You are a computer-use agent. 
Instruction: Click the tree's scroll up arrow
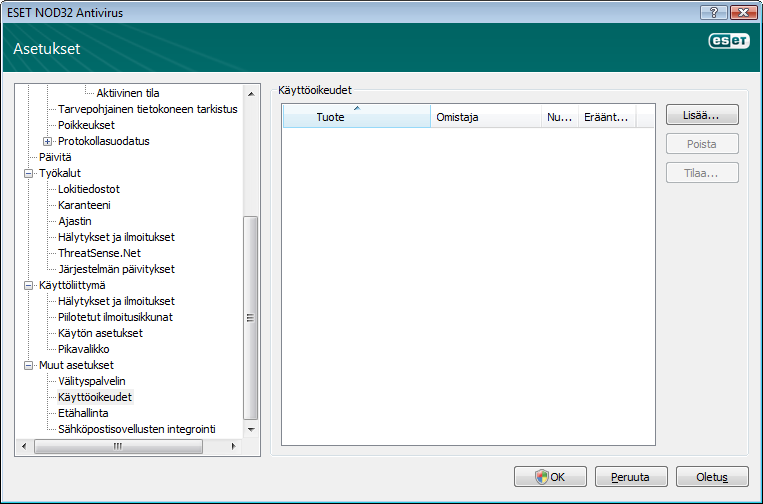(x=251, y=93)
